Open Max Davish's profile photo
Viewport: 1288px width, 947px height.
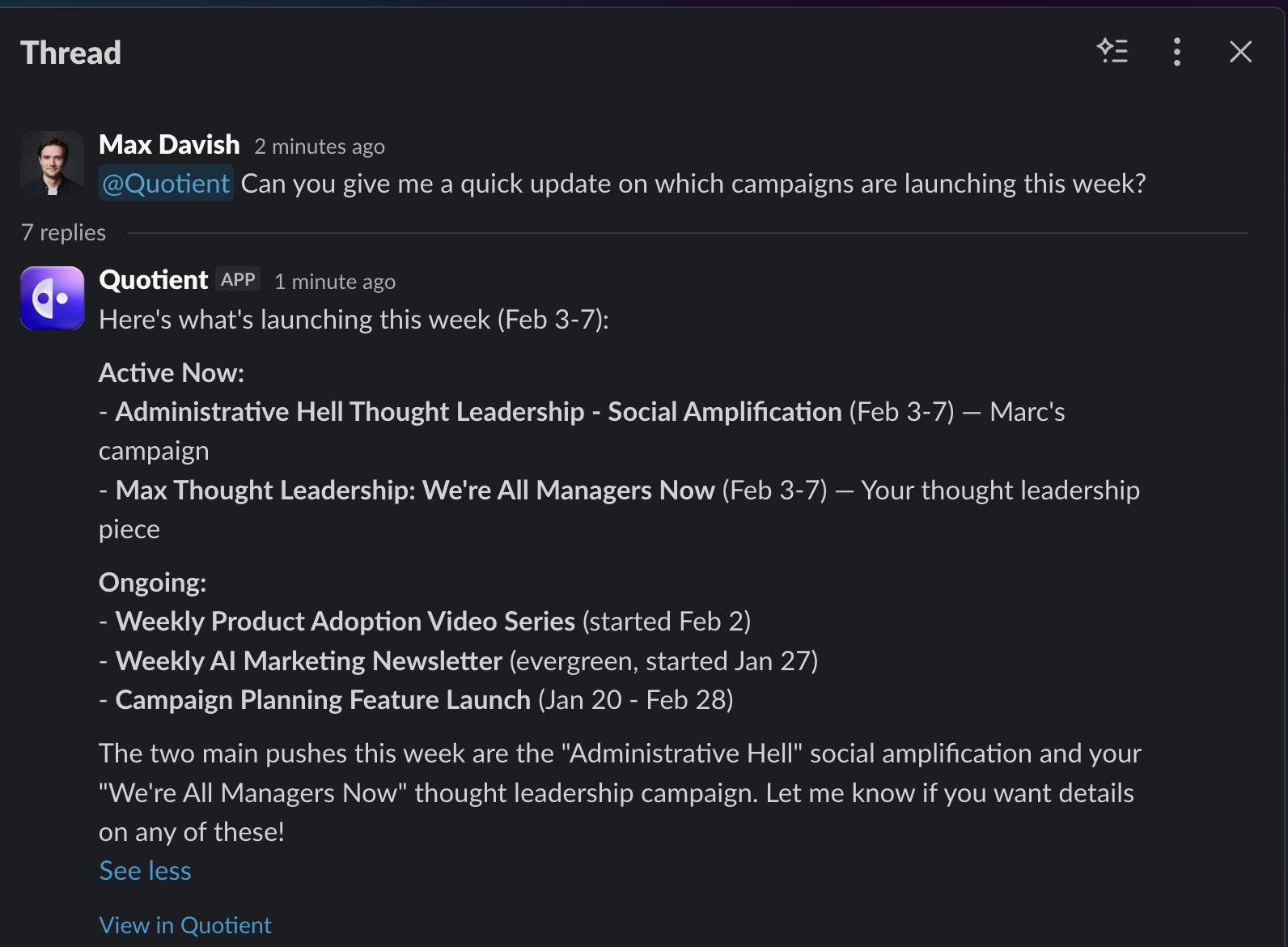(x=53, y=163)
